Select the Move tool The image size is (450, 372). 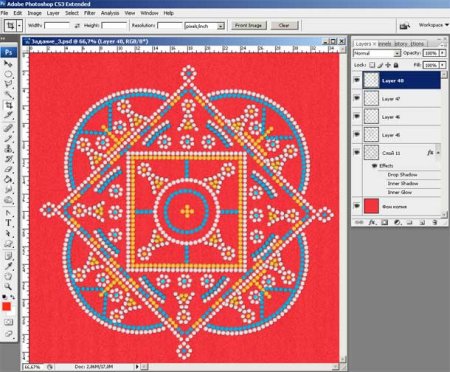point(8,64)
